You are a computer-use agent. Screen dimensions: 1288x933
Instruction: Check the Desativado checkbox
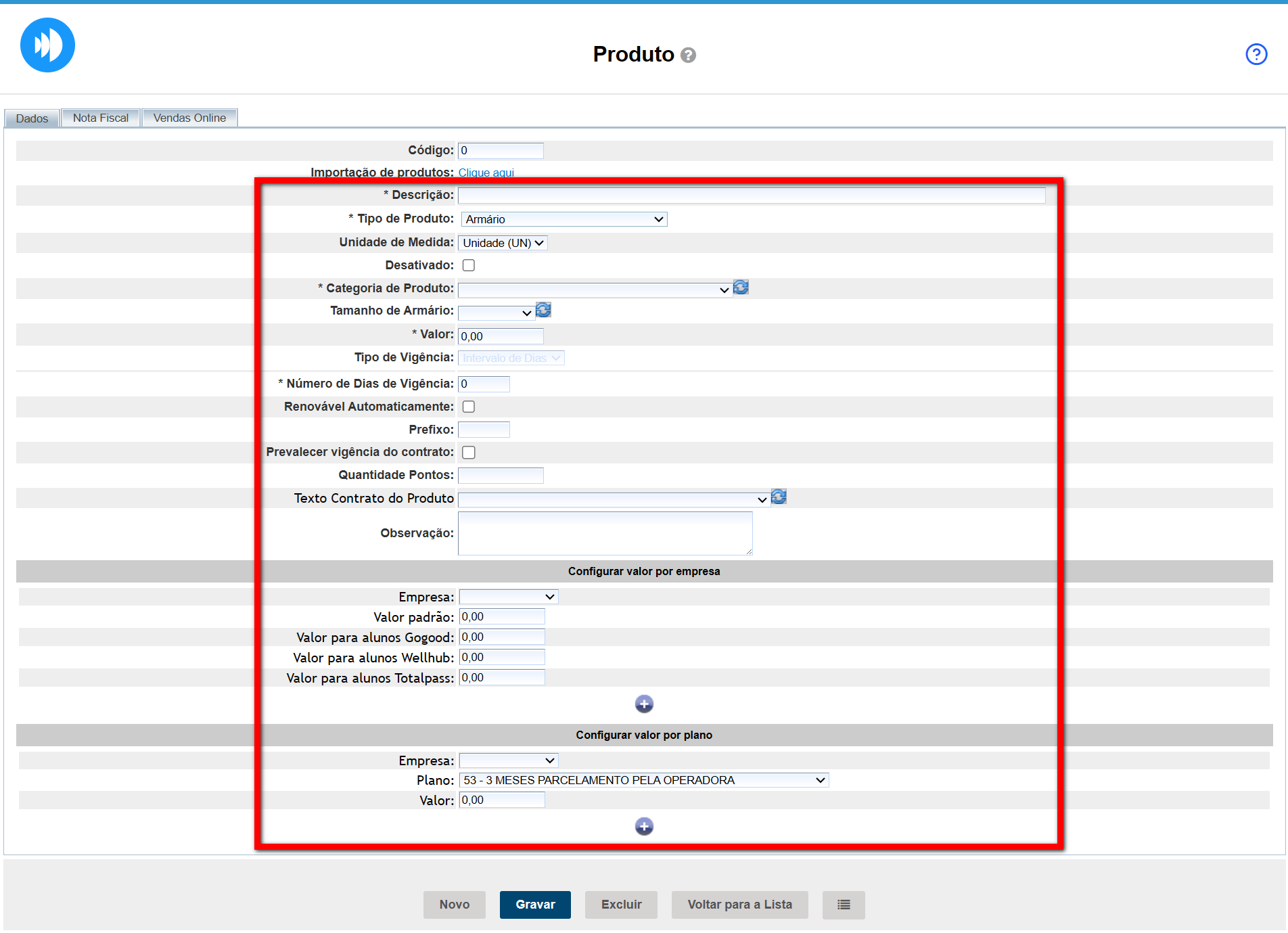pyautogui.click(x=468, y=265)
